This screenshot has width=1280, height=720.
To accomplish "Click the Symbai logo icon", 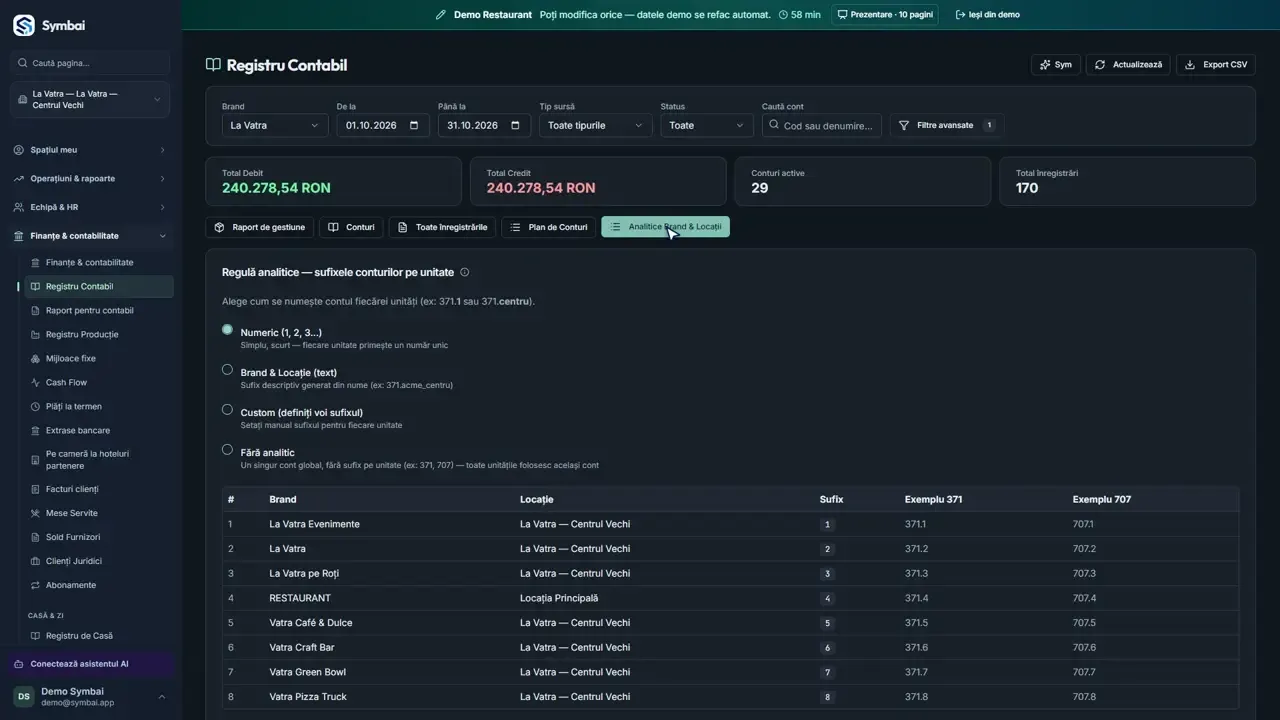I will pos(24,25).
